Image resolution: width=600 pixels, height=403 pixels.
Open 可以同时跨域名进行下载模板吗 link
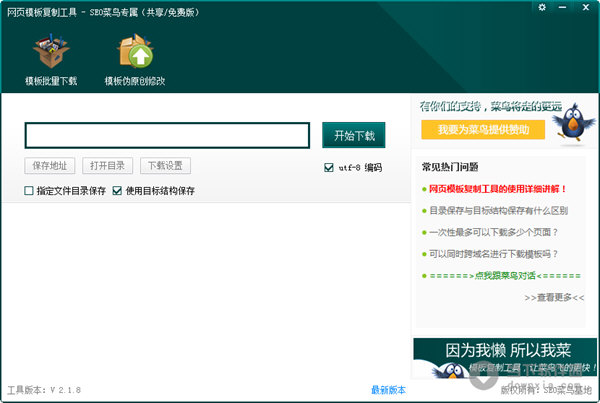(x=493, y=254)
